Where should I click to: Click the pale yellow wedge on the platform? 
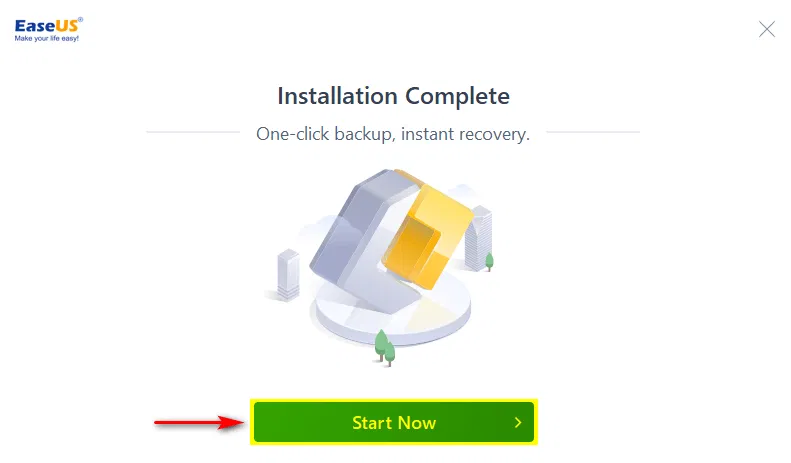click(428, 315)
